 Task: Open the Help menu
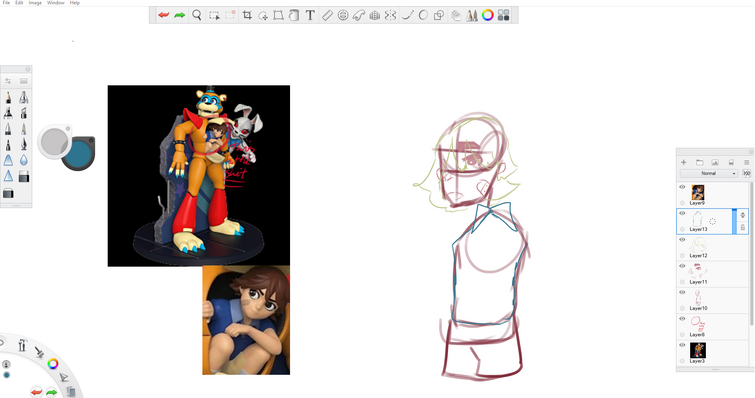point(75,2)
